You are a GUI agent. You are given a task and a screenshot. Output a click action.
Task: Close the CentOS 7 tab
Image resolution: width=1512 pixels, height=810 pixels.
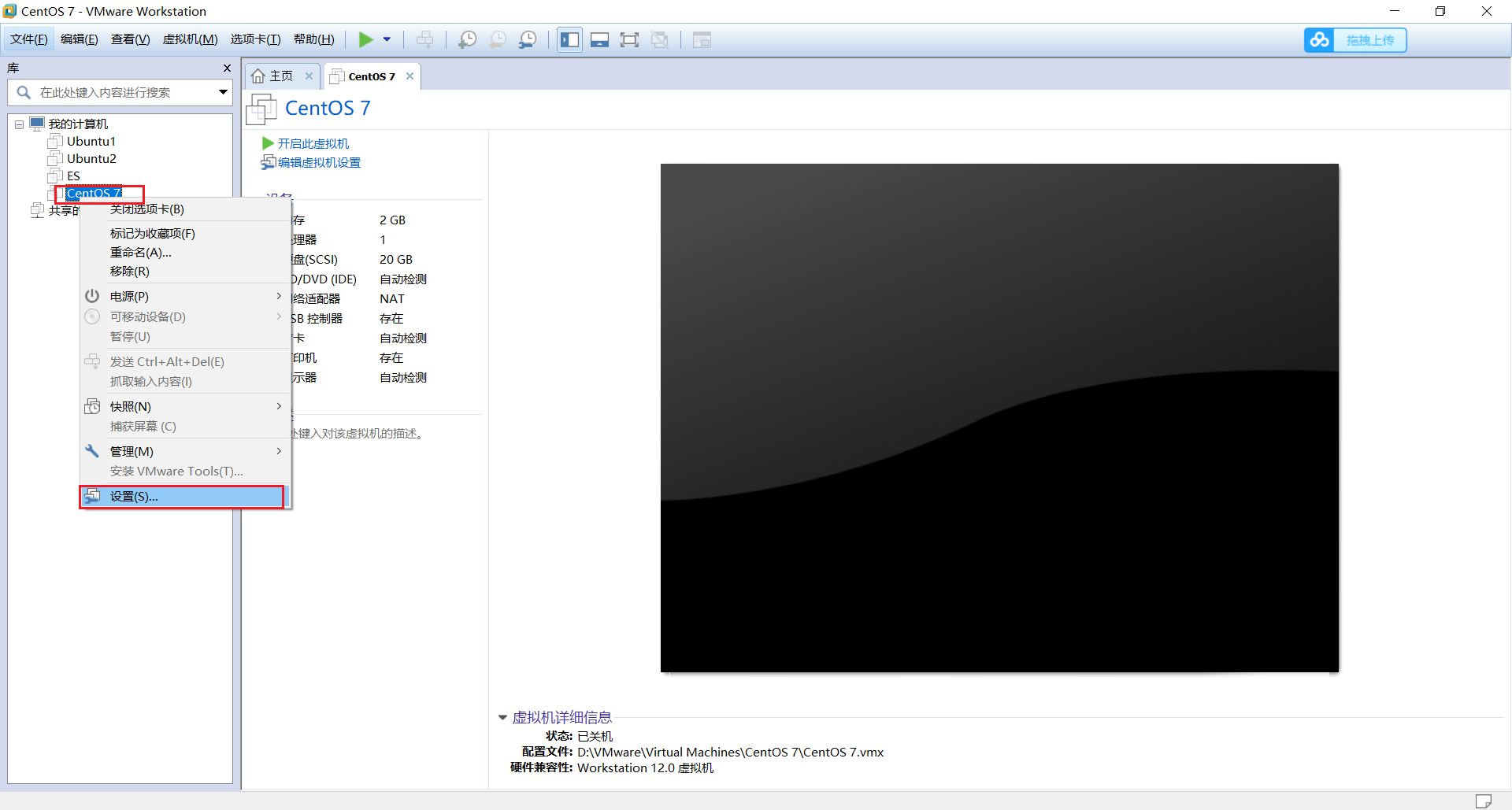(x=409, y=76)
